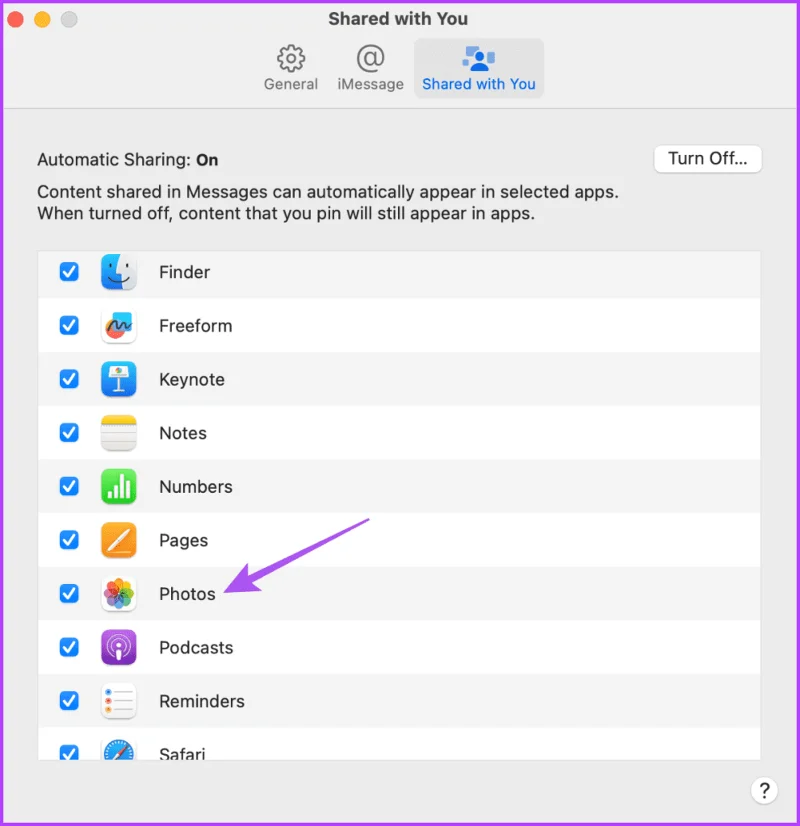Select the Shared with You tab
The image size is (800, 826).
pyautogui.click(x=479, y=68)
